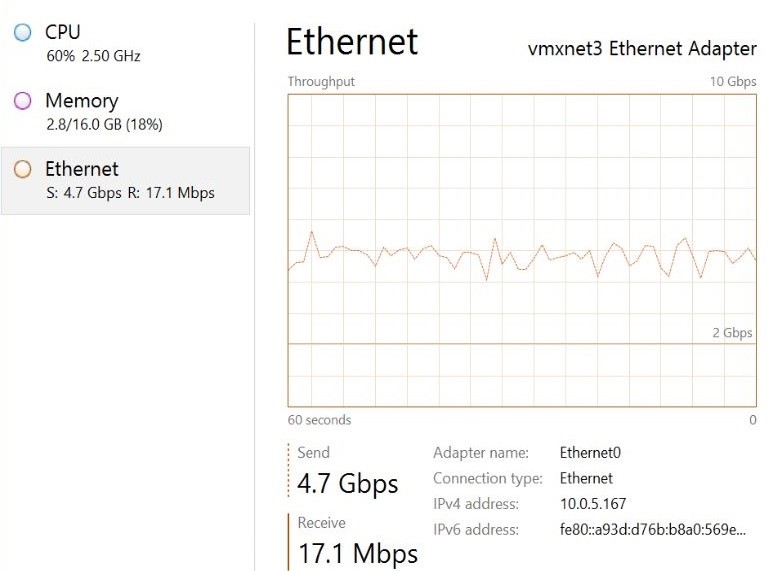Viewport: 784px width, 571px height.
Task: Click the vmxnet3 Ethernet Adapter title text
Action: 642,50
